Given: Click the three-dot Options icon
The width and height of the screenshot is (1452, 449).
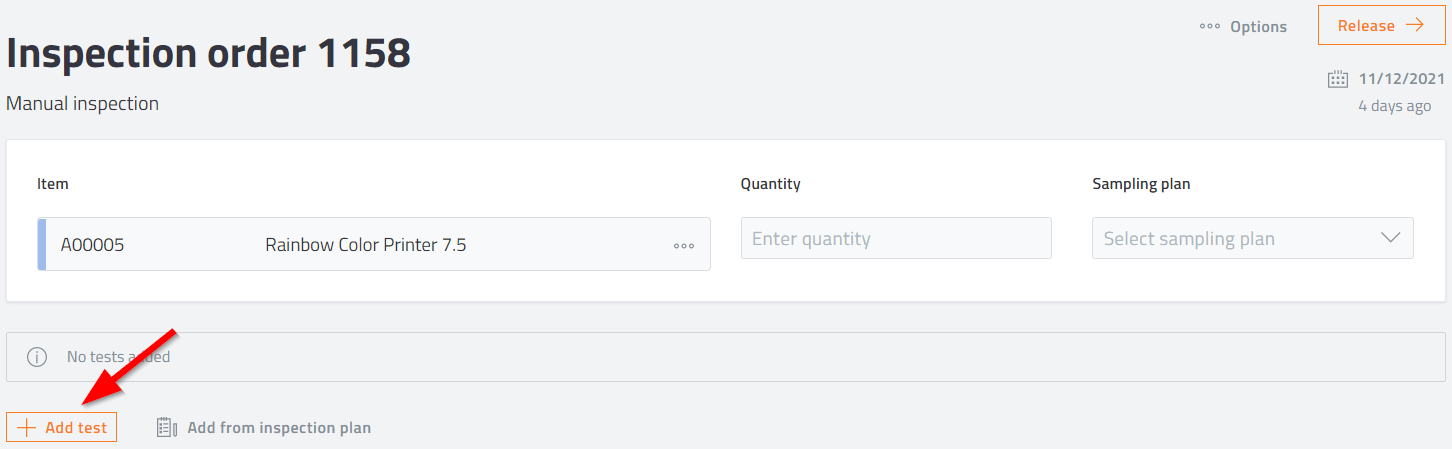Looking at the screenshot, I should 1210,27.
